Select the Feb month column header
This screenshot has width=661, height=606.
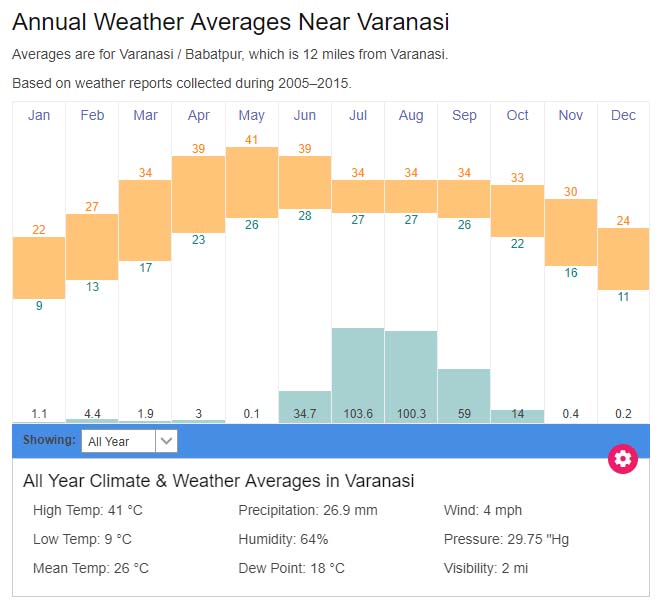pyautogui.click(x=92, y=115)
